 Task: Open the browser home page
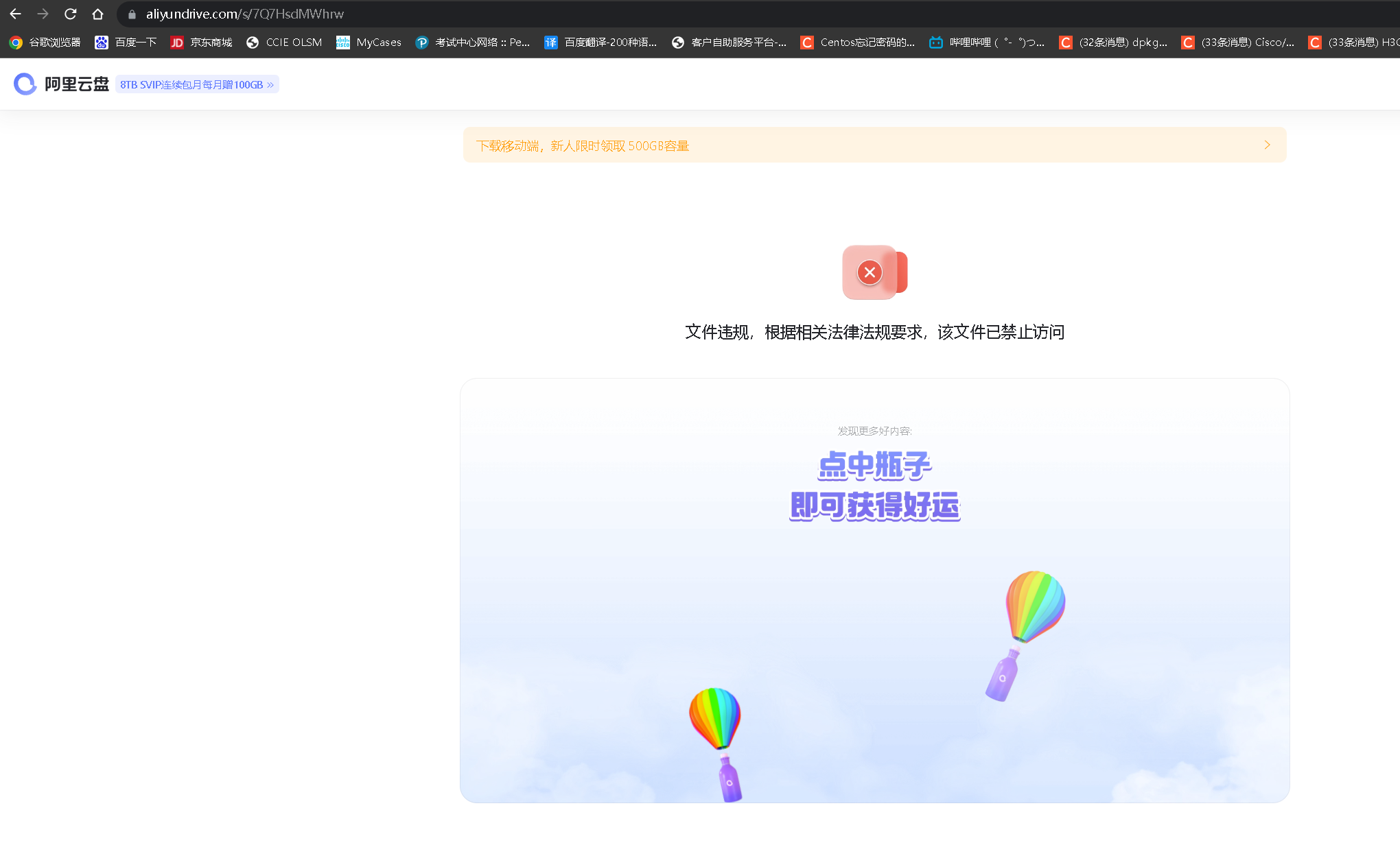tap(98, 14)
